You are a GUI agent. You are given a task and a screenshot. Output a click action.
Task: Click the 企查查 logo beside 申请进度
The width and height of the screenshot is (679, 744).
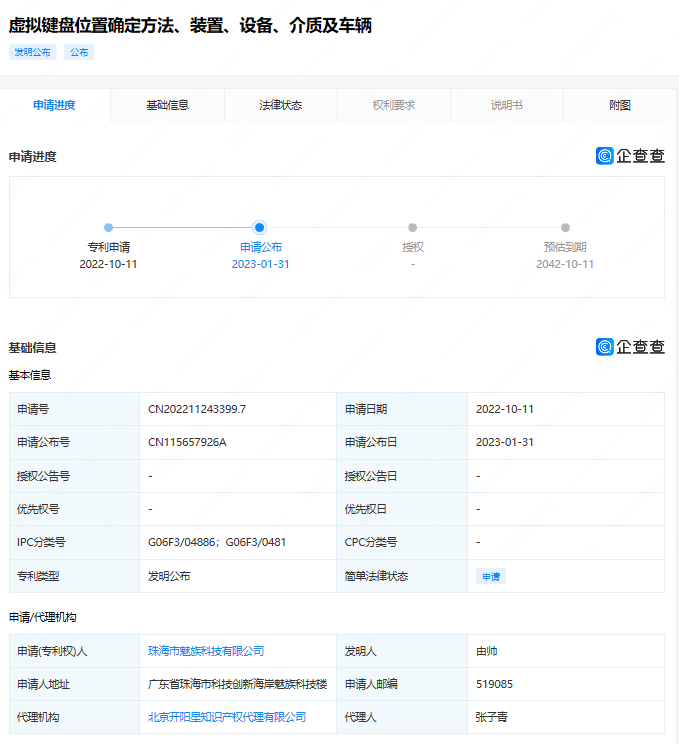pyautogui.click(x=630, y=156)
